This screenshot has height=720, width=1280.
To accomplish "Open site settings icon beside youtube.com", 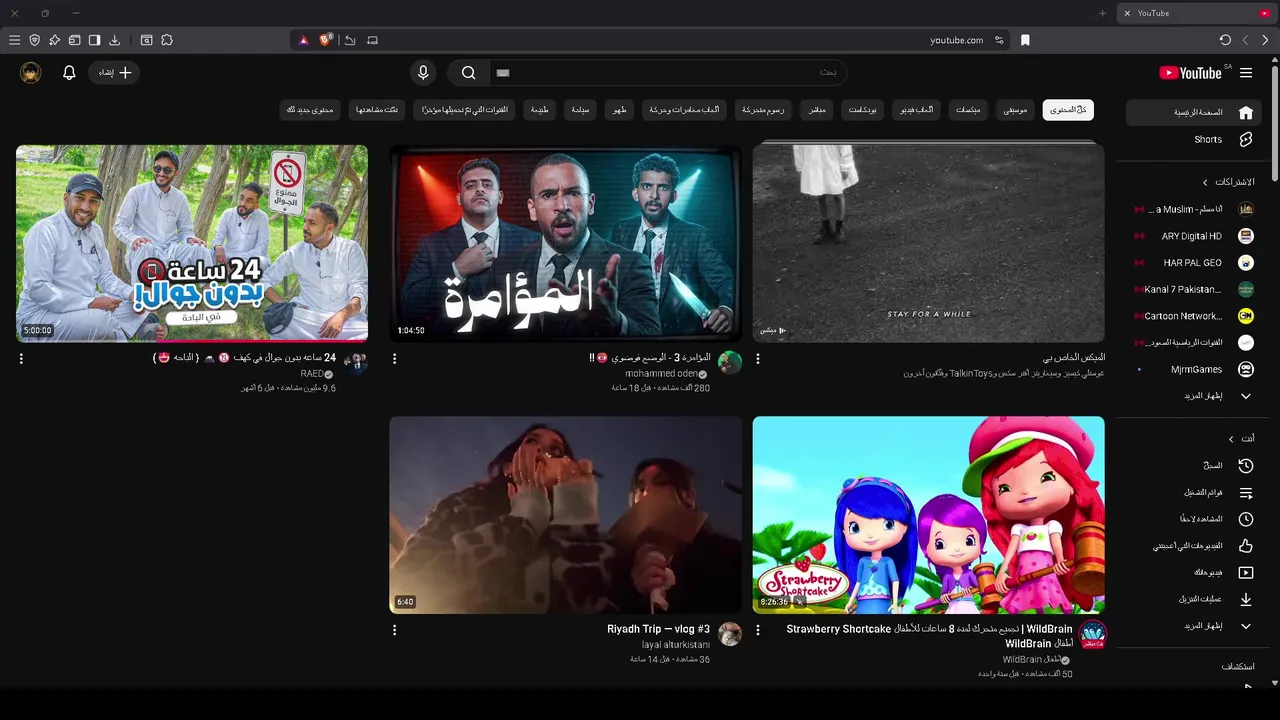I will click(x=999, y=40).
